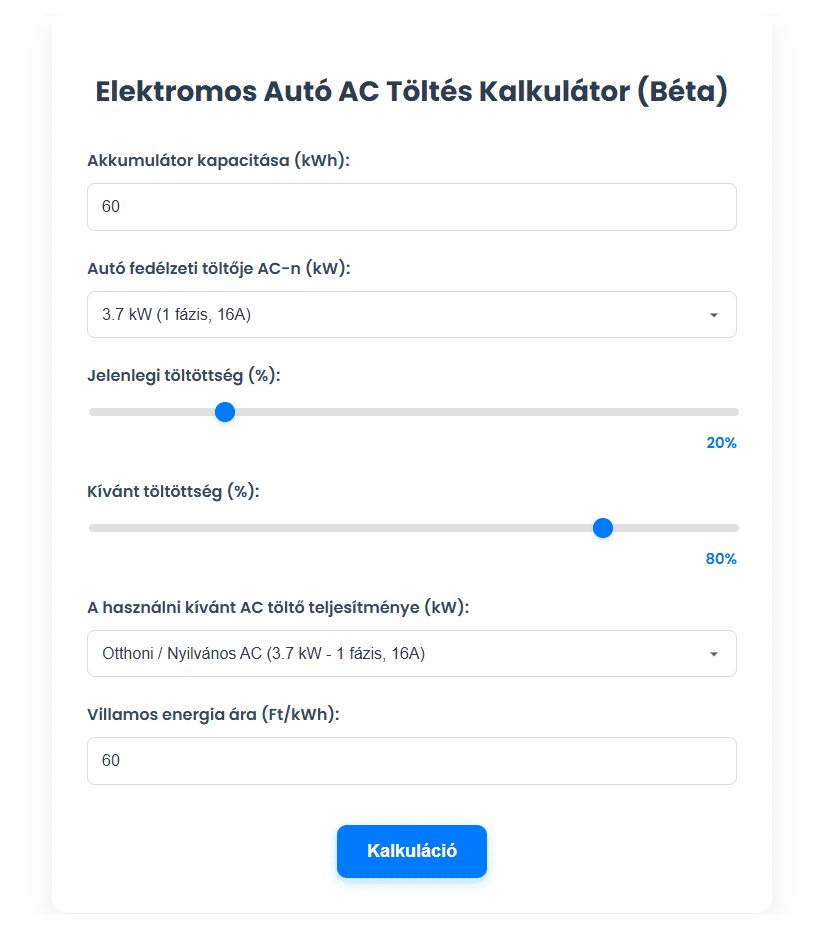Open the AC töltő teljesítménye dropdown

click(x=412, y=653)
